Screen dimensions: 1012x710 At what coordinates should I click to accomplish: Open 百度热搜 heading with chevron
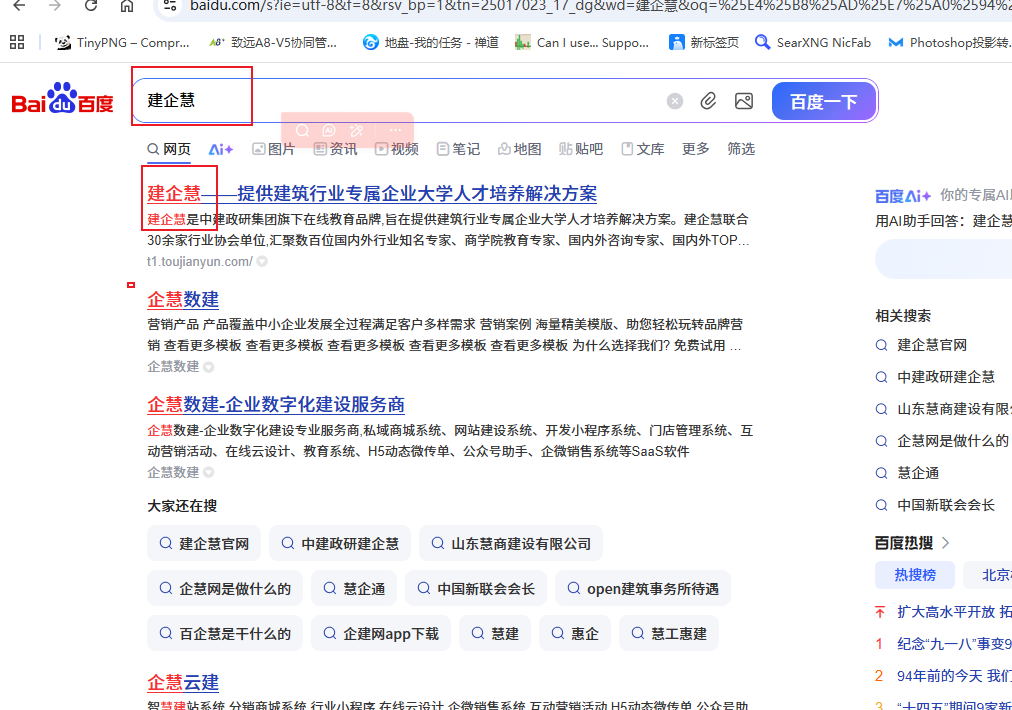[x=912, y=543]
